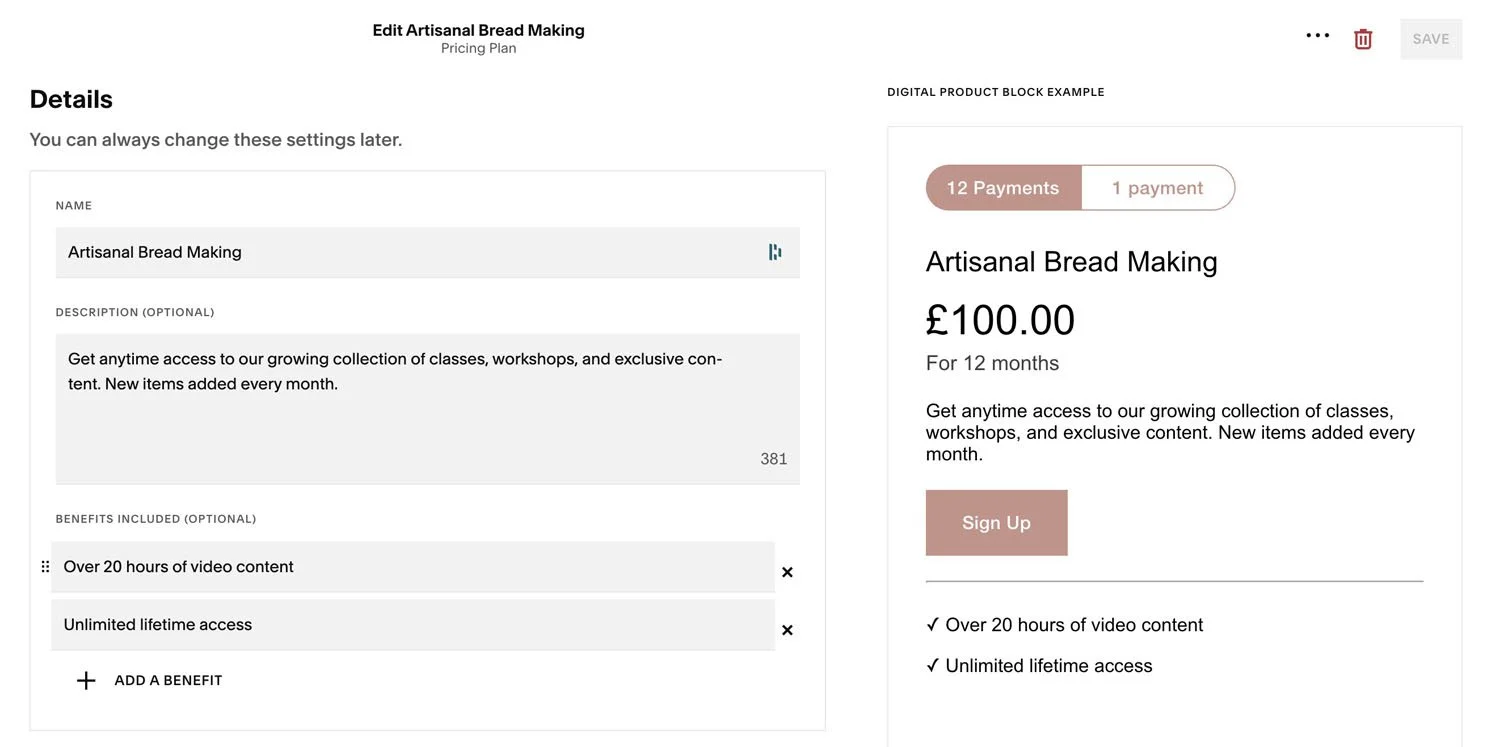Click the £100.00 price in preview

pos(1000,320)
